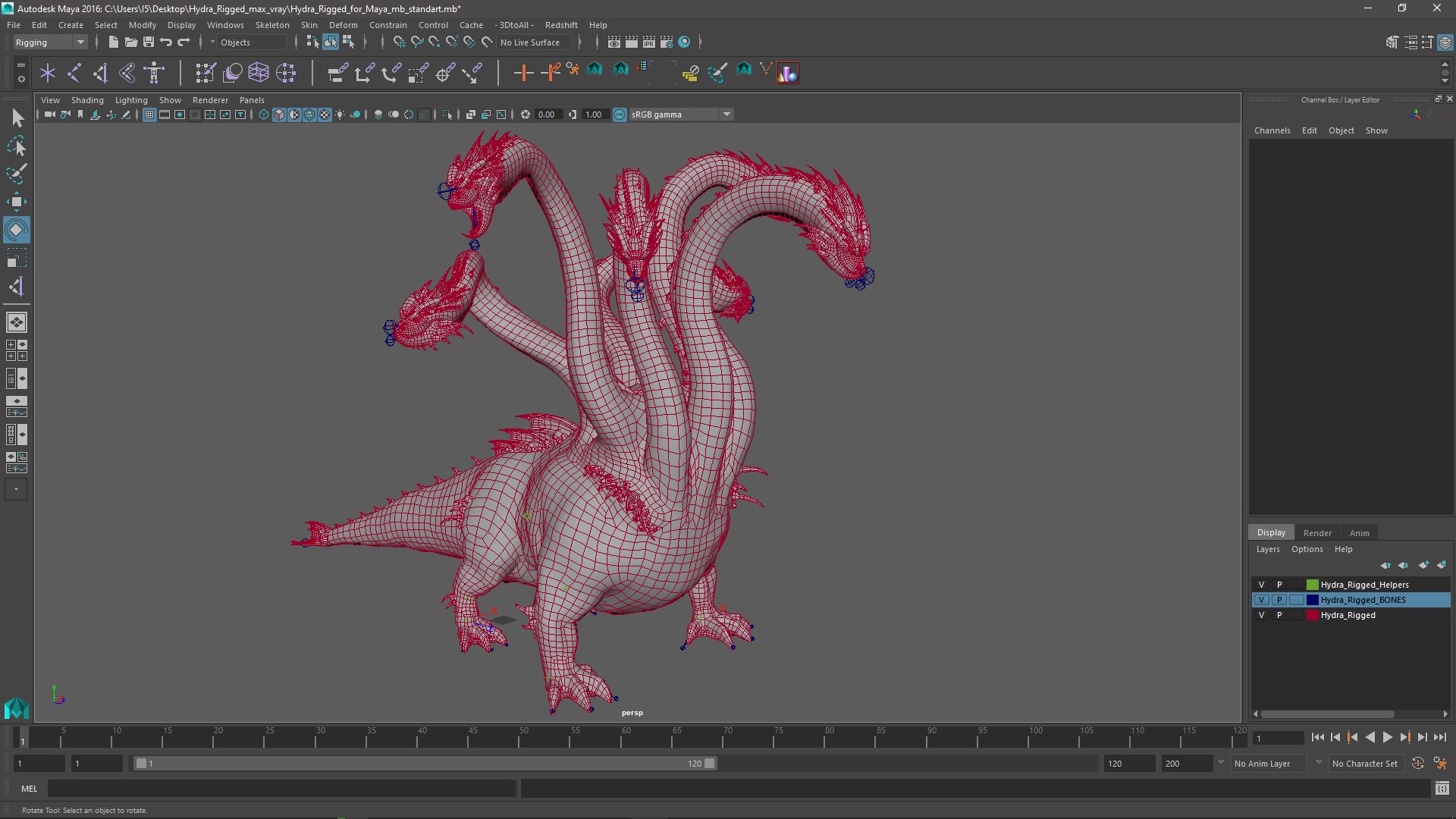Open shelf options gear menu
Screen dimensions: 1456x819
click(20, 78)
